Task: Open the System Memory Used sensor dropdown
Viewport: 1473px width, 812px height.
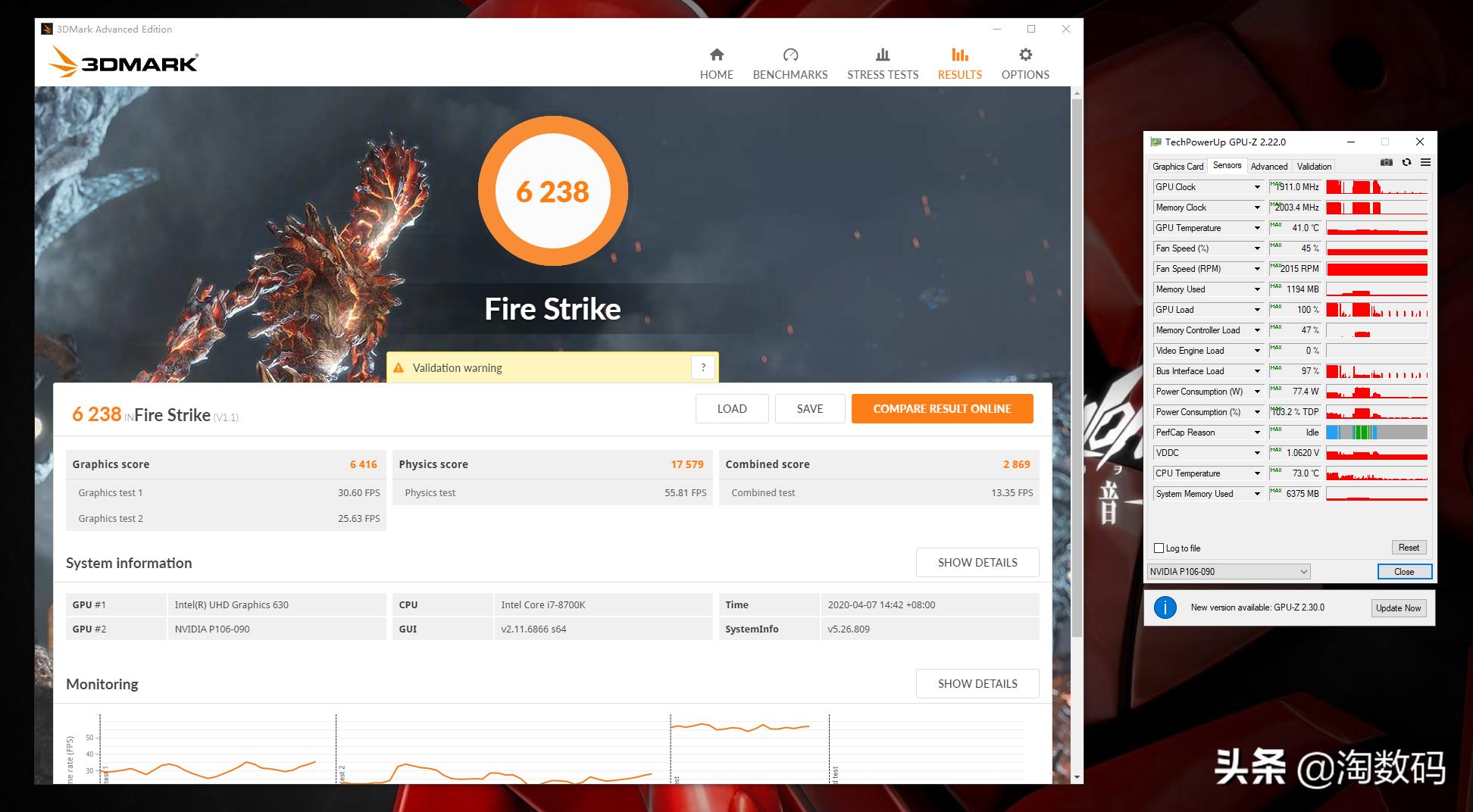Action: (1257, 494)
